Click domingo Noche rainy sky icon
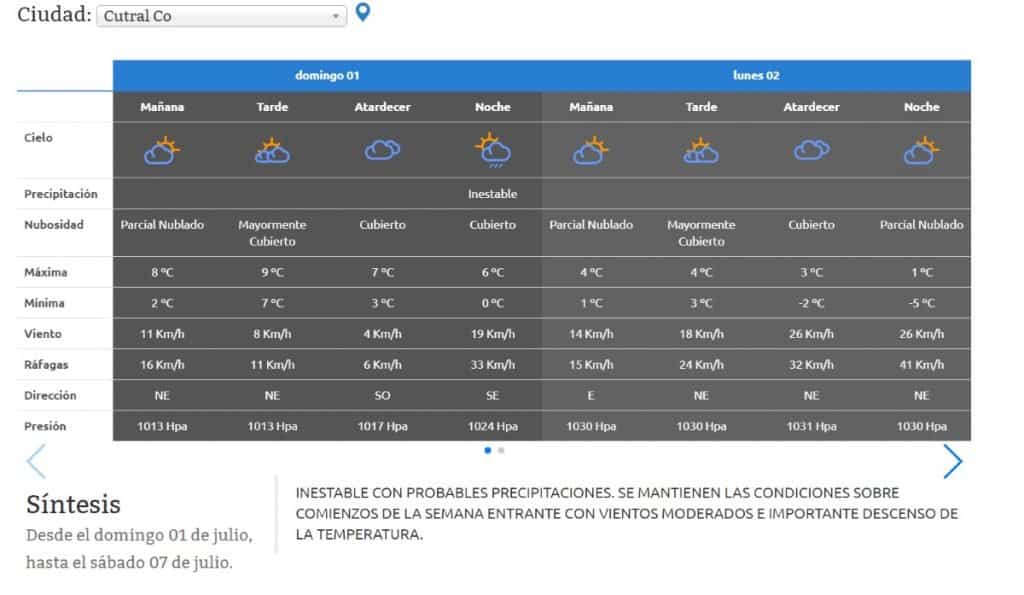The height and width of the screenshot is (595, 1024). click(492, 150)
